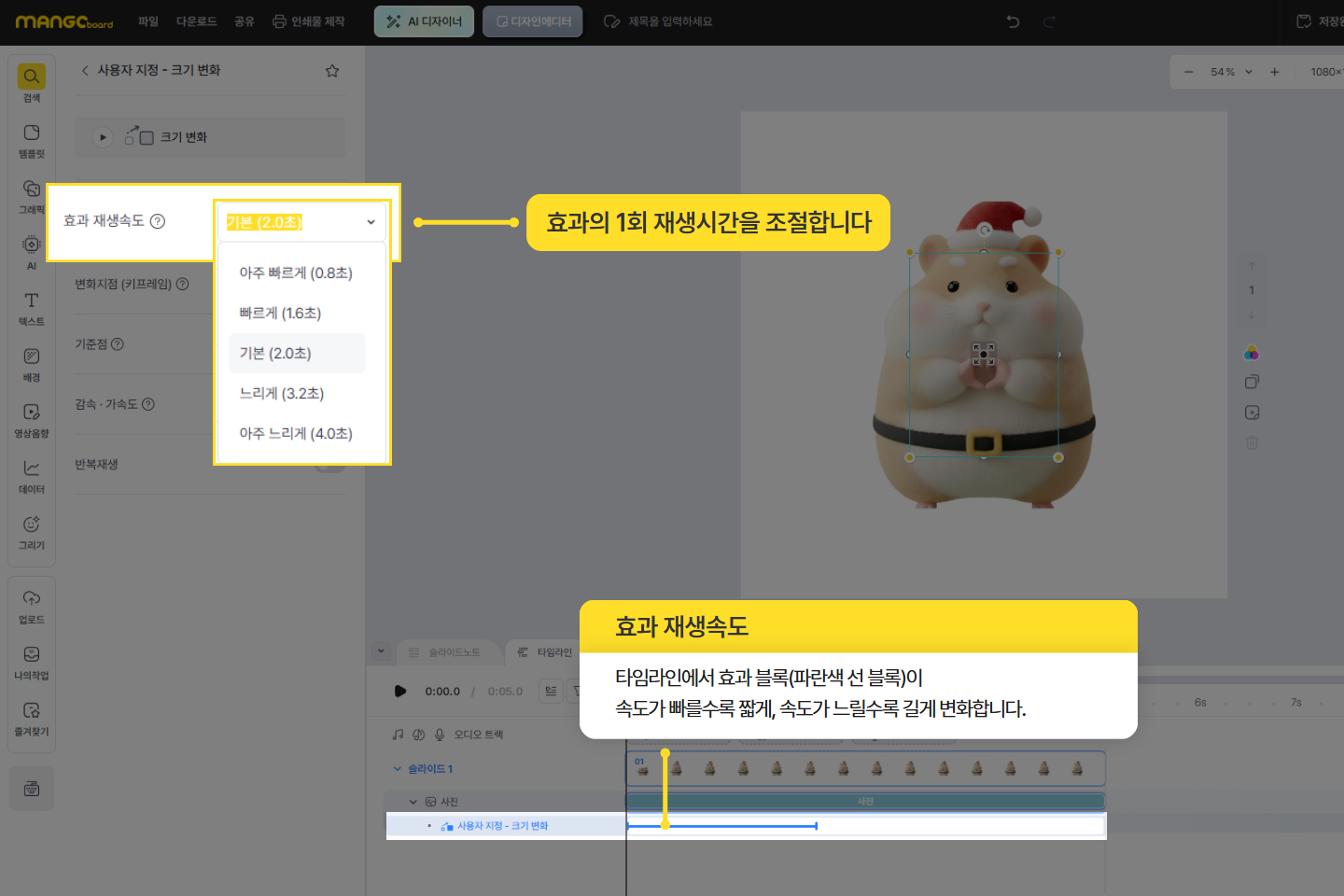Play the 크기 변화 effect preview
This screenshot has height=896, width=1344.
(103, 137)
